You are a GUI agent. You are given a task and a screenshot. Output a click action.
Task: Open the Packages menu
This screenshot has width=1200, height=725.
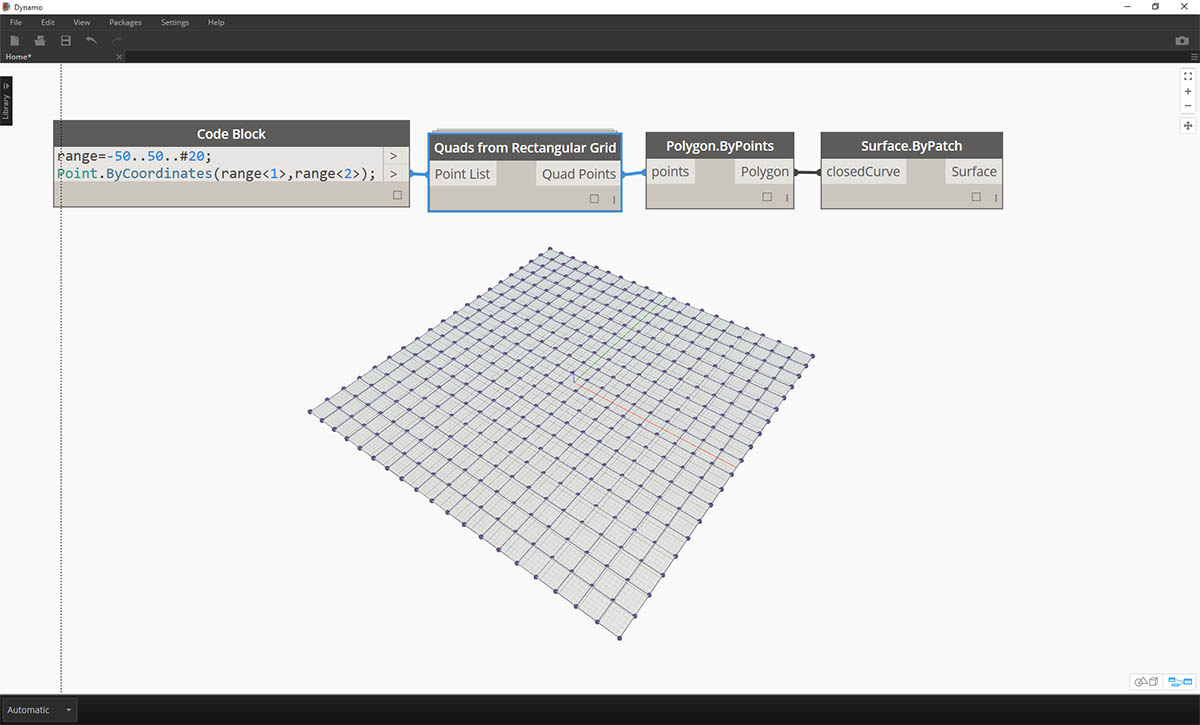tap(125, 22)
